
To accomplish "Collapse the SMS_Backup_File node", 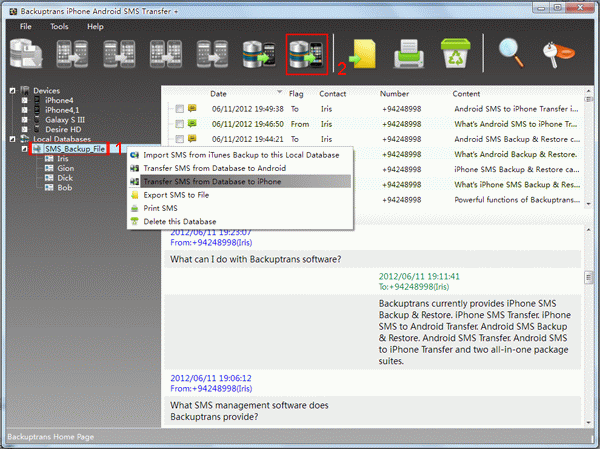I will tap(24, 149).
